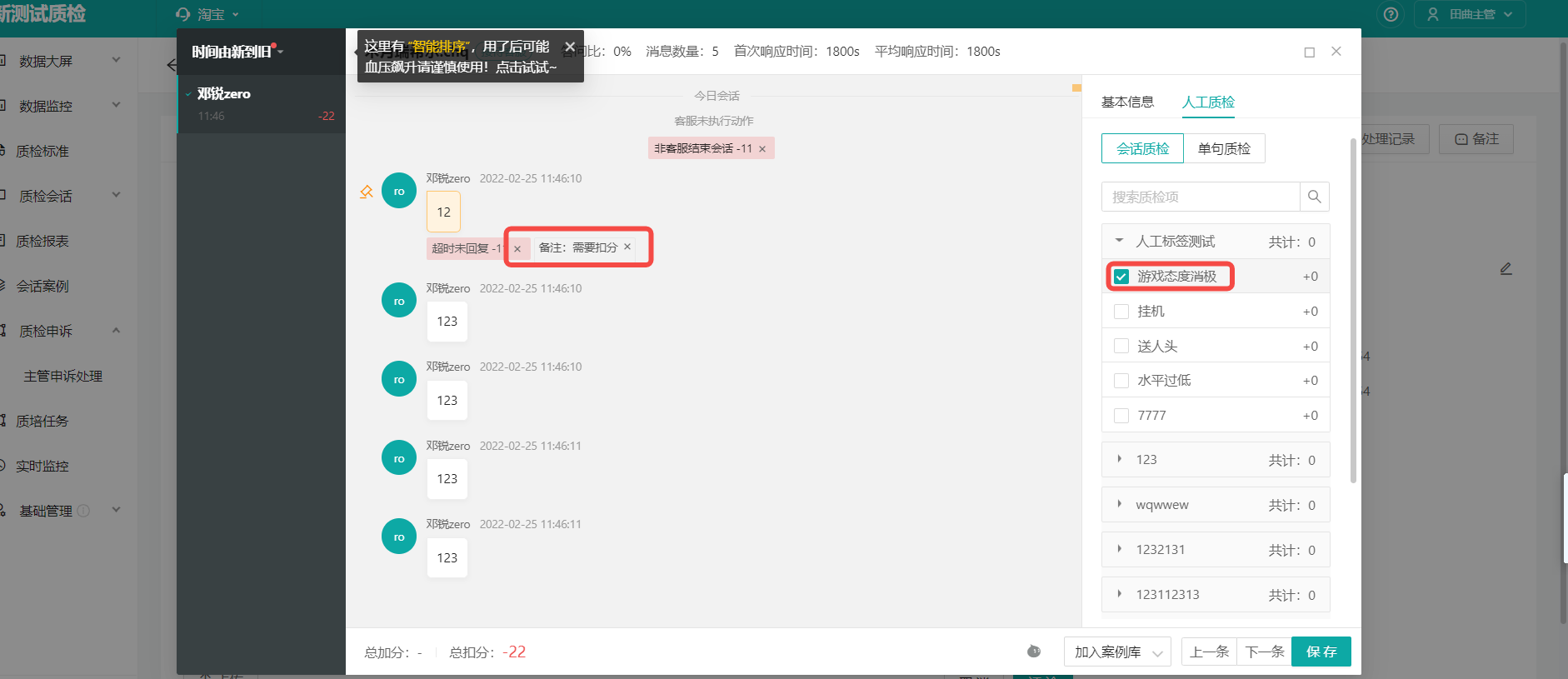The width and height of the screenshot is (1568, 679).
Task: Check the 7777 checkbox
Action: click(x=1121, y=415)
